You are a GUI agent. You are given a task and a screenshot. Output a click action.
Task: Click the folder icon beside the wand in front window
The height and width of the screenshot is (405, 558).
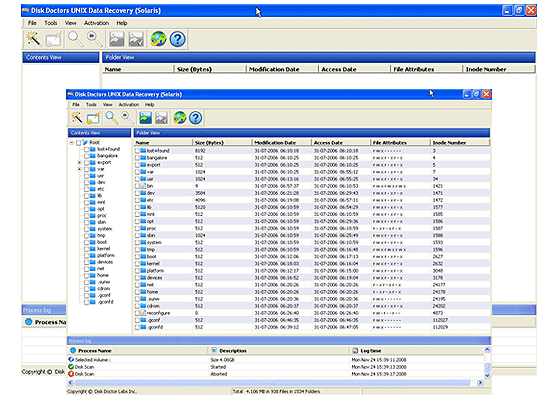93,117
